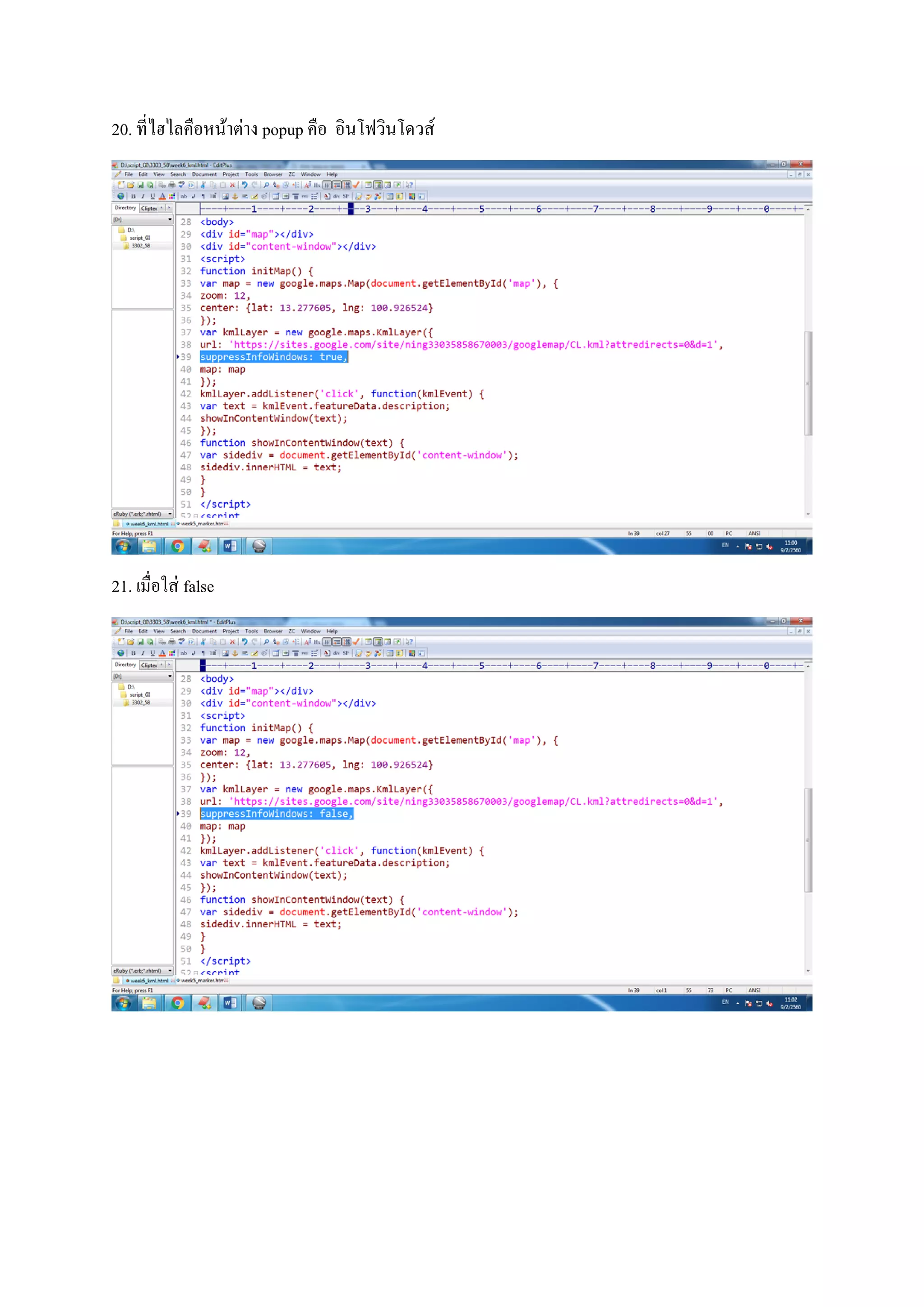Screen dimensions: 924x1307
Task: Open color palette icon in step 21 HTML toolbar
Action: pyautogui.click(x=172, y=653)
